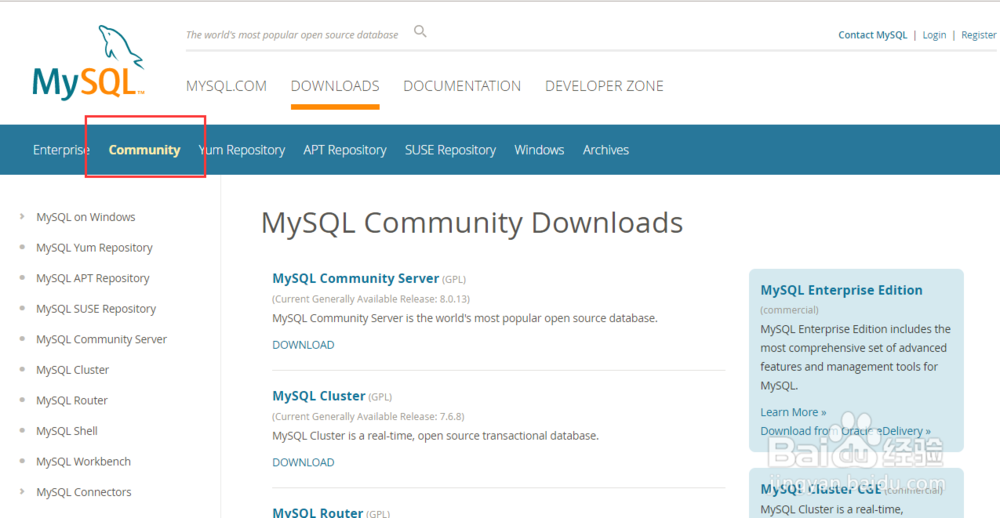The width and height of the screenshot is (1000, 518).
Task: Click Download from Oracle eDelivery link
Action: tap(846, 431)
